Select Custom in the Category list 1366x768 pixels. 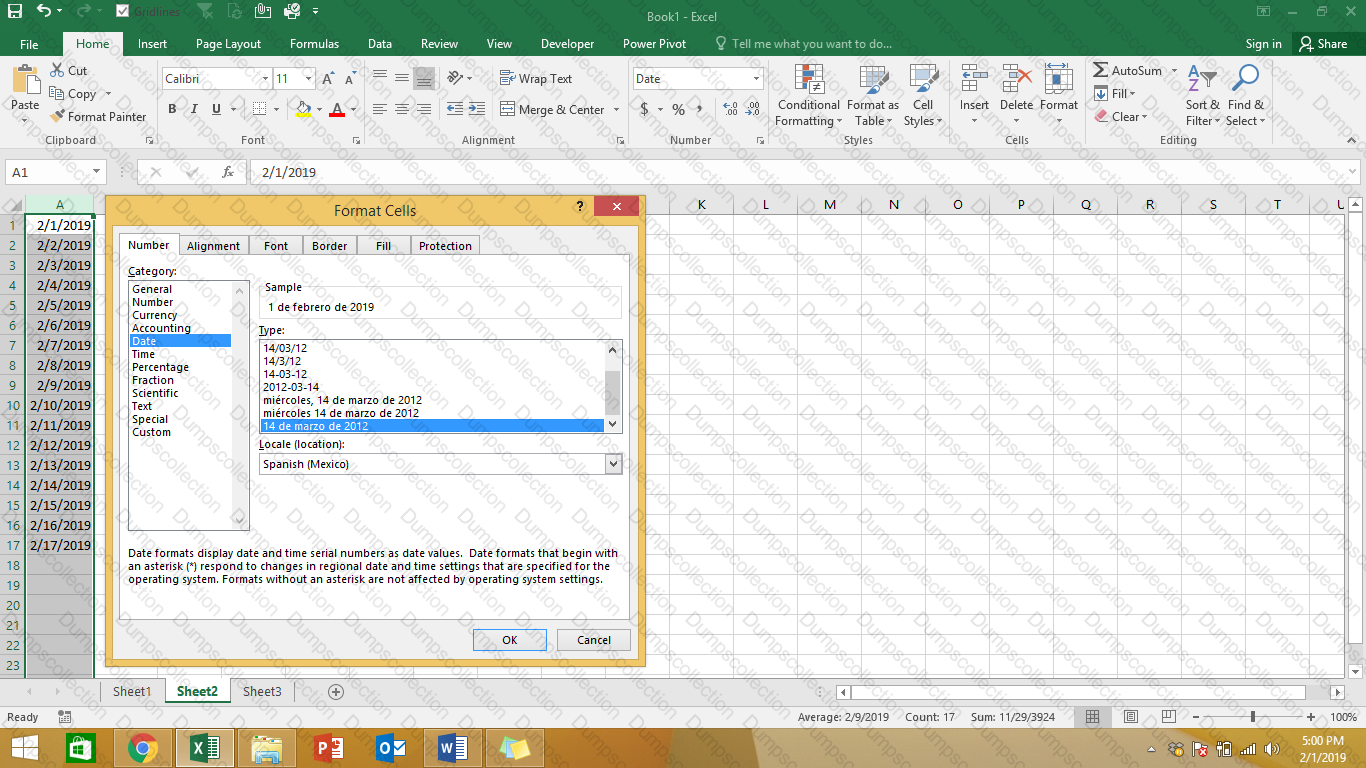151,432
